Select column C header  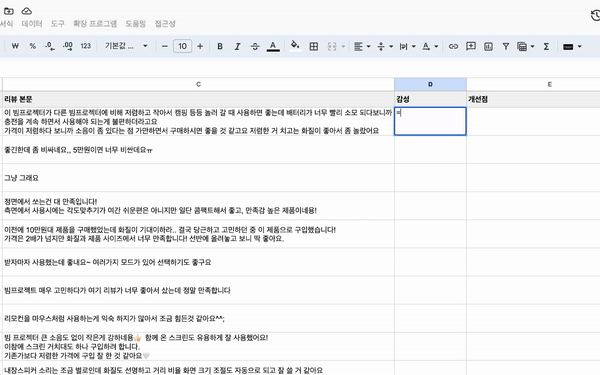click(198, 84)
